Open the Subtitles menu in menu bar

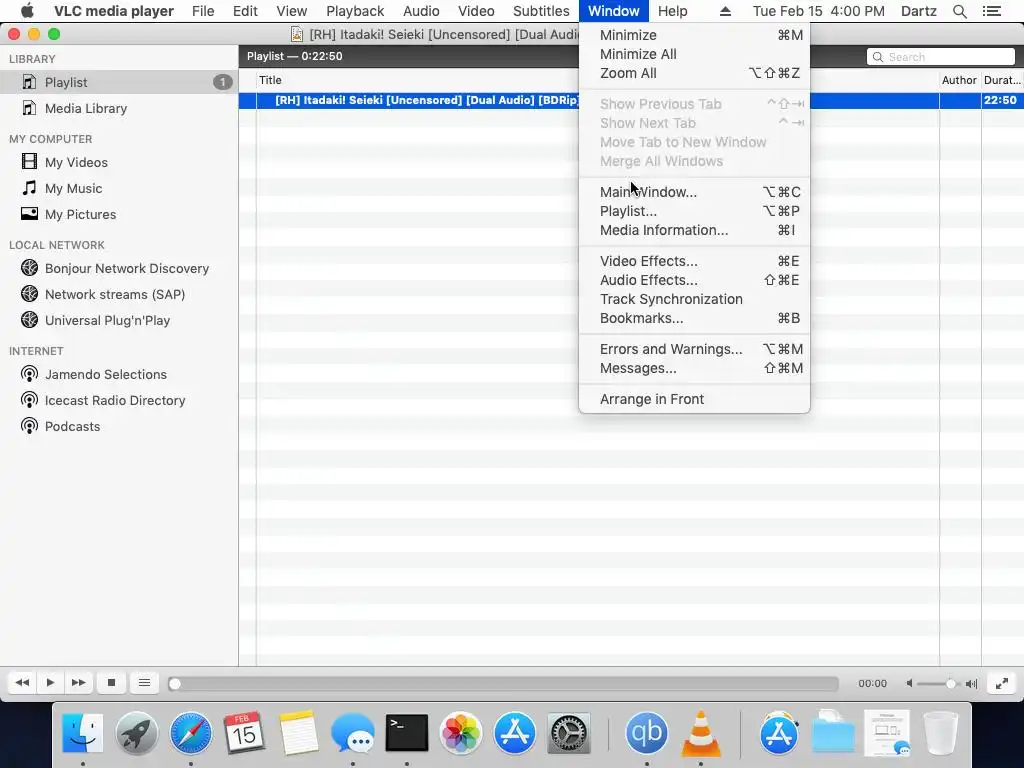(541, 11)
